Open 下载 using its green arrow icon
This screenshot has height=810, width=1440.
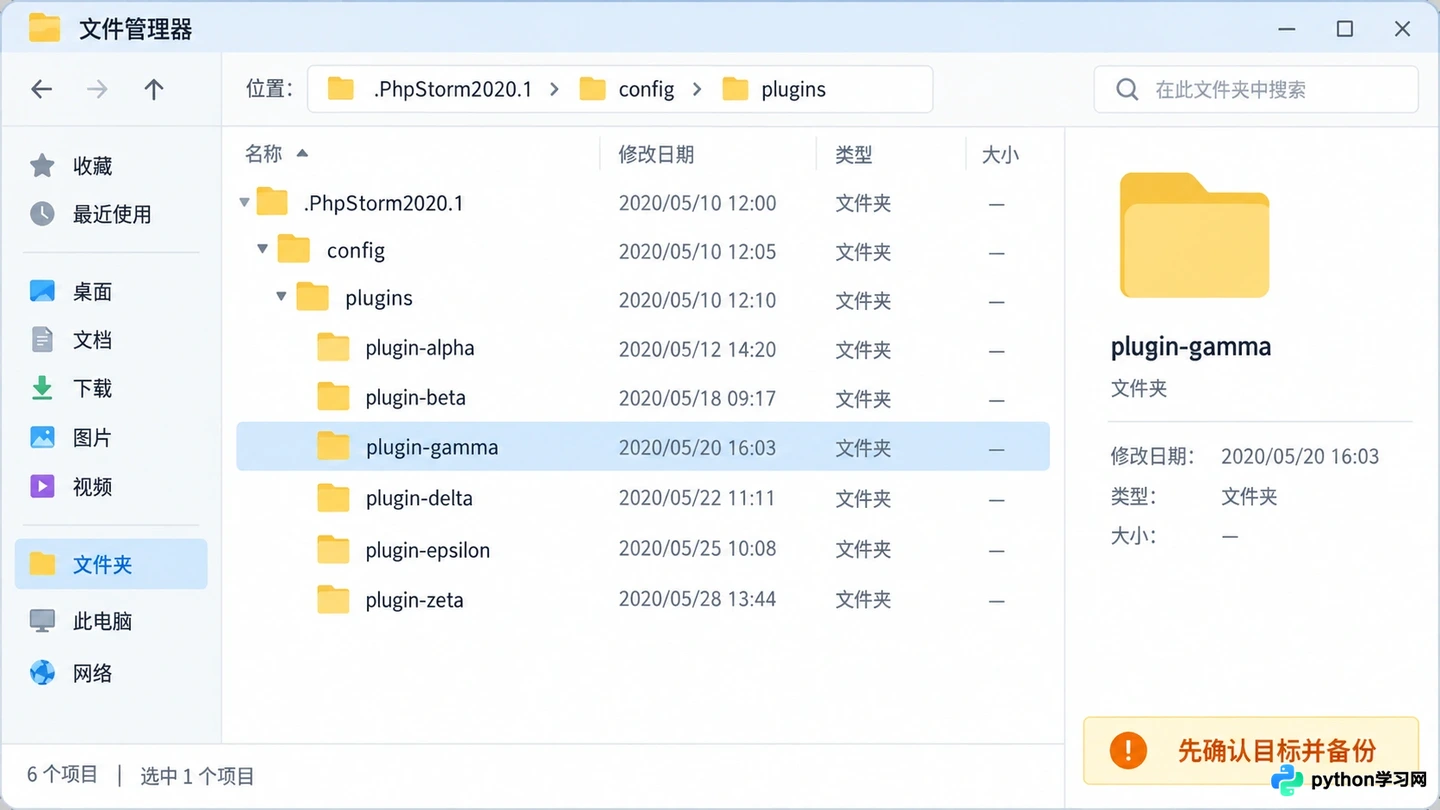(42, 388)
